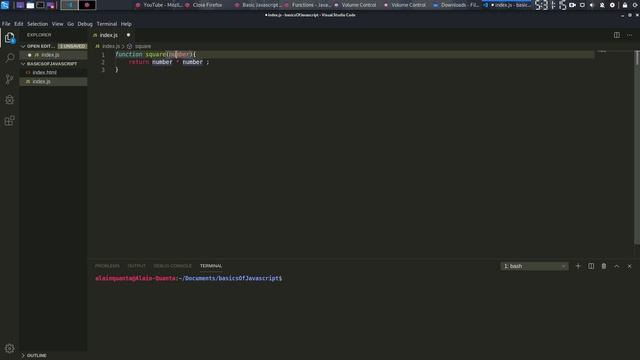Open the Source Control view
Viewport: 640px width, 360px height.
pyautogui.click(x=9, y=79)
